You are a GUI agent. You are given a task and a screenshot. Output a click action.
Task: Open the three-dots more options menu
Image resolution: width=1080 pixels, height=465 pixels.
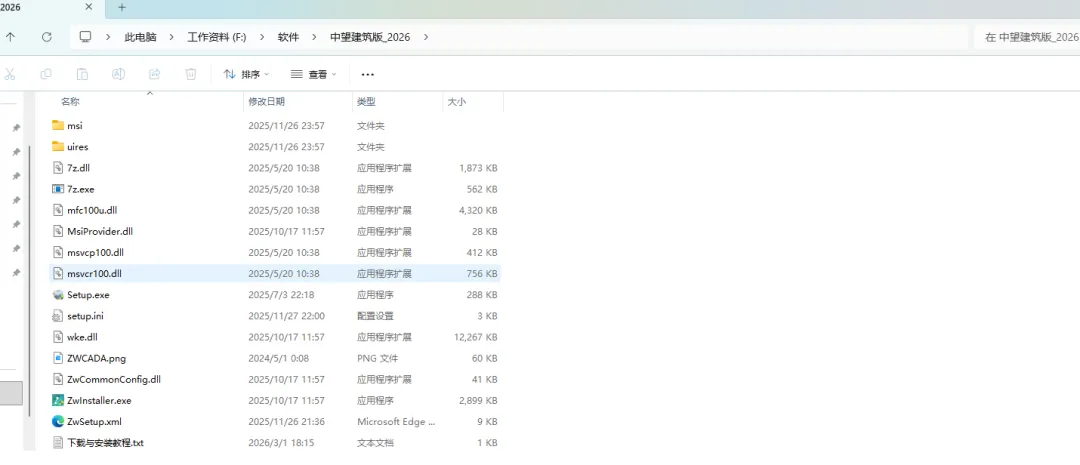[368, 74]
